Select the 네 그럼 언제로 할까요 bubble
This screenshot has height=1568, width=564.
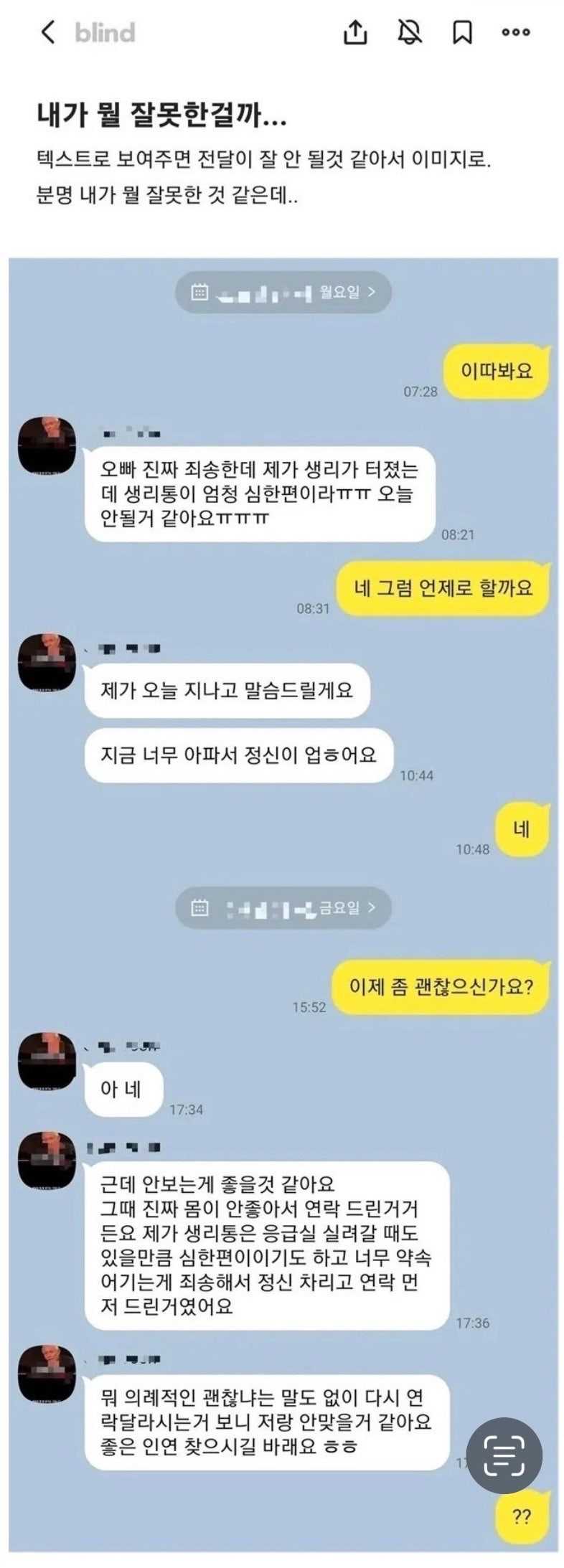pos(443,588)
